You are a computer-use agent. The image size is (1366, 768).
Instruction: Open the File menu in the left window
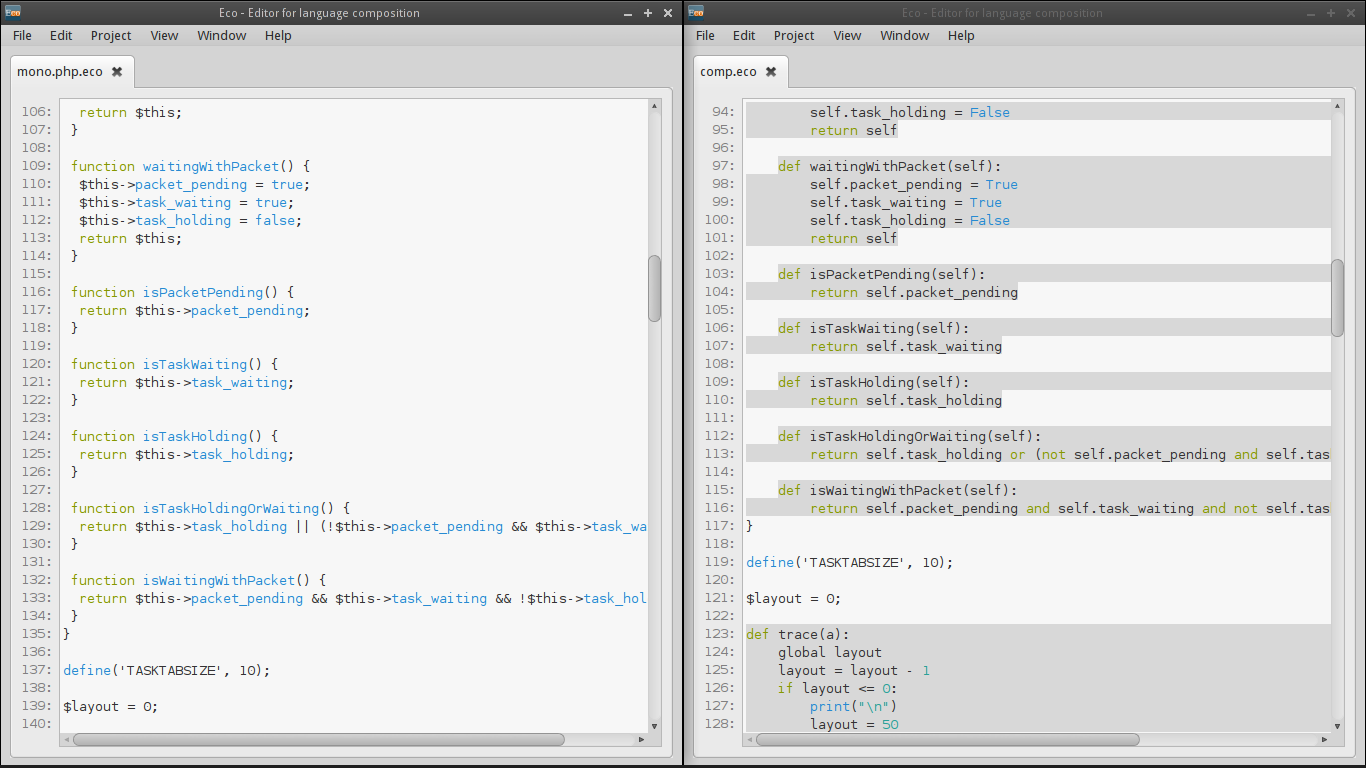click(x=22, y=35)
